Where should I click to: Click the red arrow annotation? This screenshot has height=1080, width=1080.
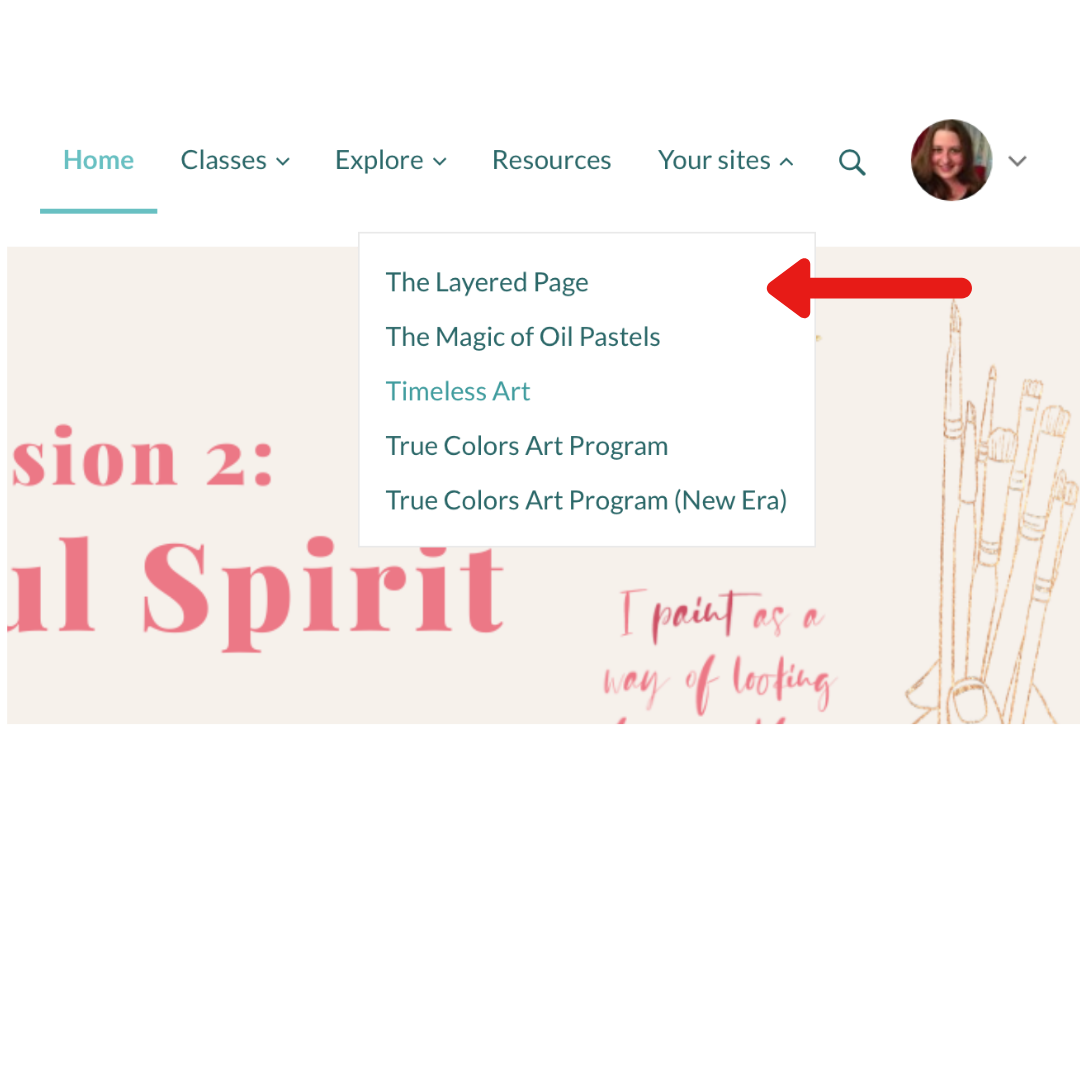[869, 288]
